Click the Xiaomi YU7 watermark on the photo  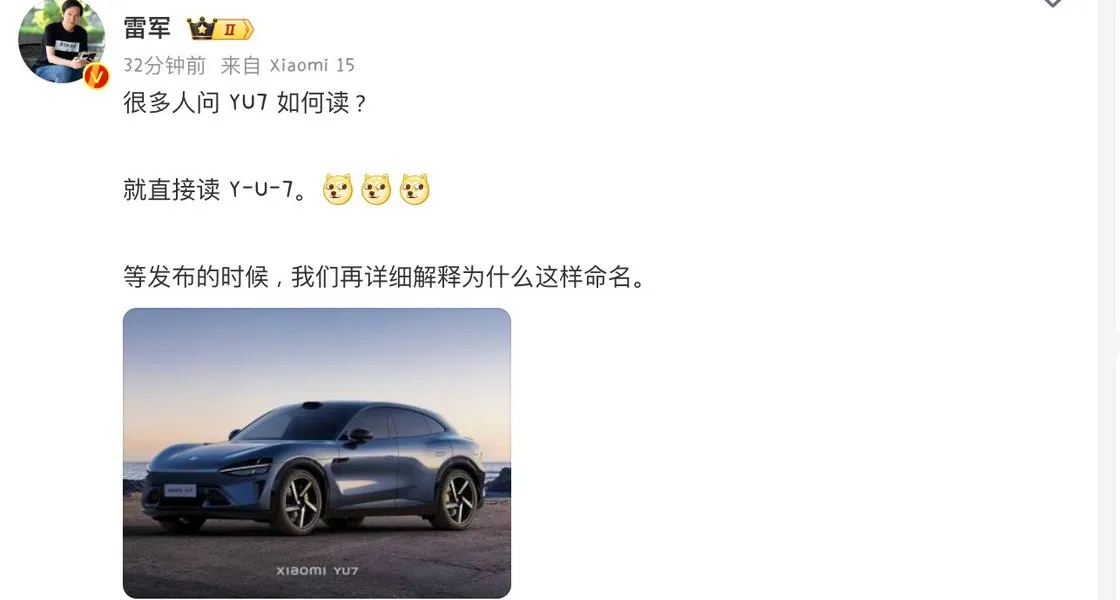317,571
